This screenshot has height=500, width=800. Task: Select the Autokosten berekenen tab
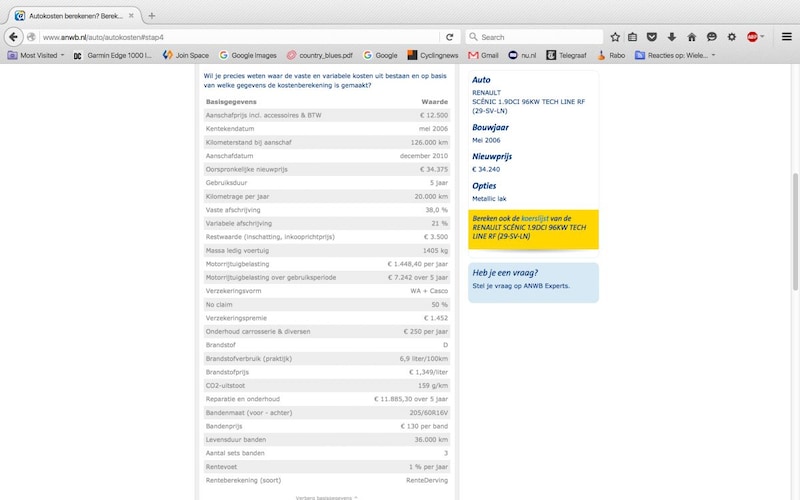pyautogui.click(x=74, y=16)
